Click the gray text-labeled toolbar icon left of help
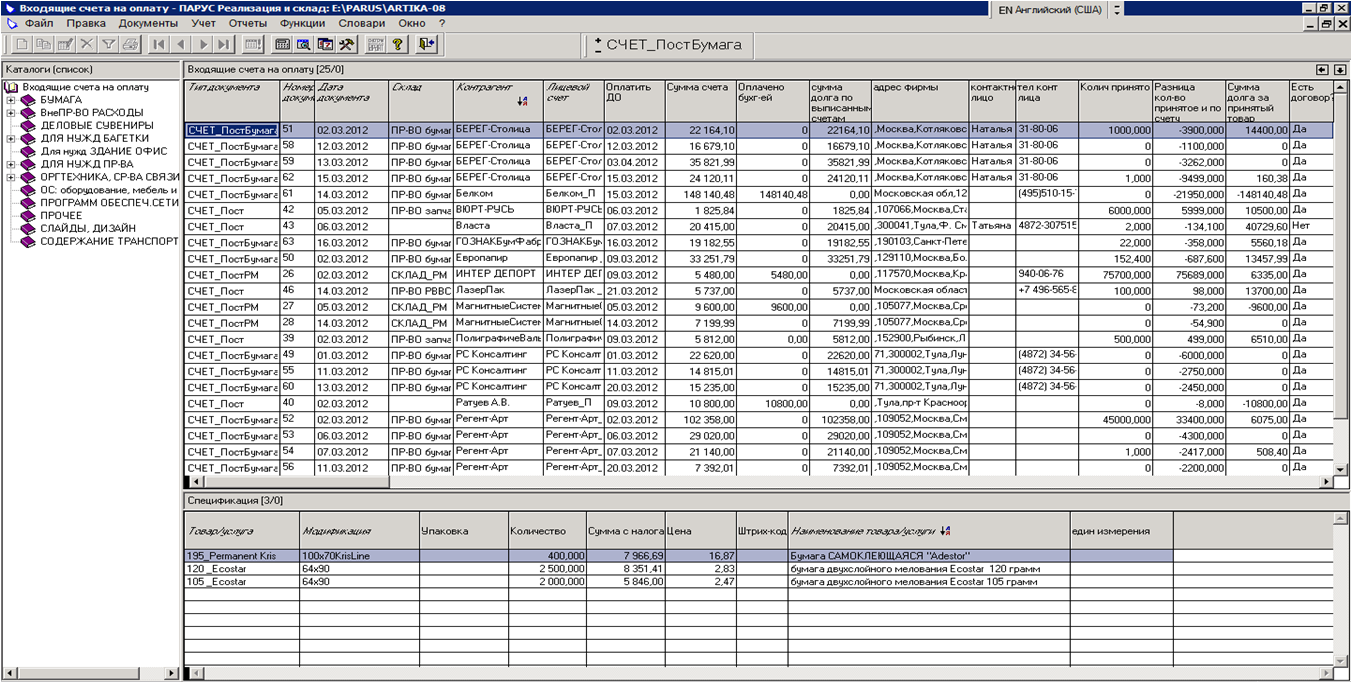The width and height of the screenshot is (1352, 682). point(376,44)
